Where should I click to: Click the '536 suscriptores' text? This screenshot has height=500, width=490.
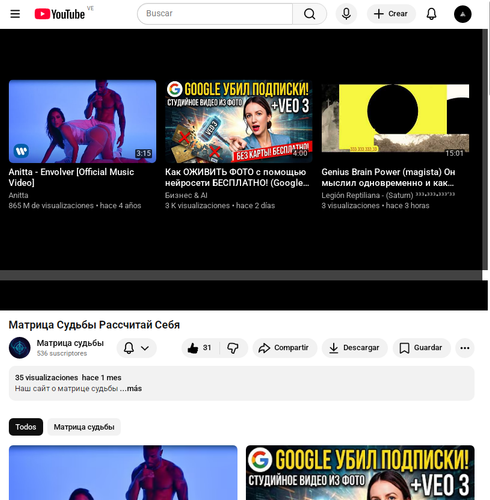tap(62, 353)
